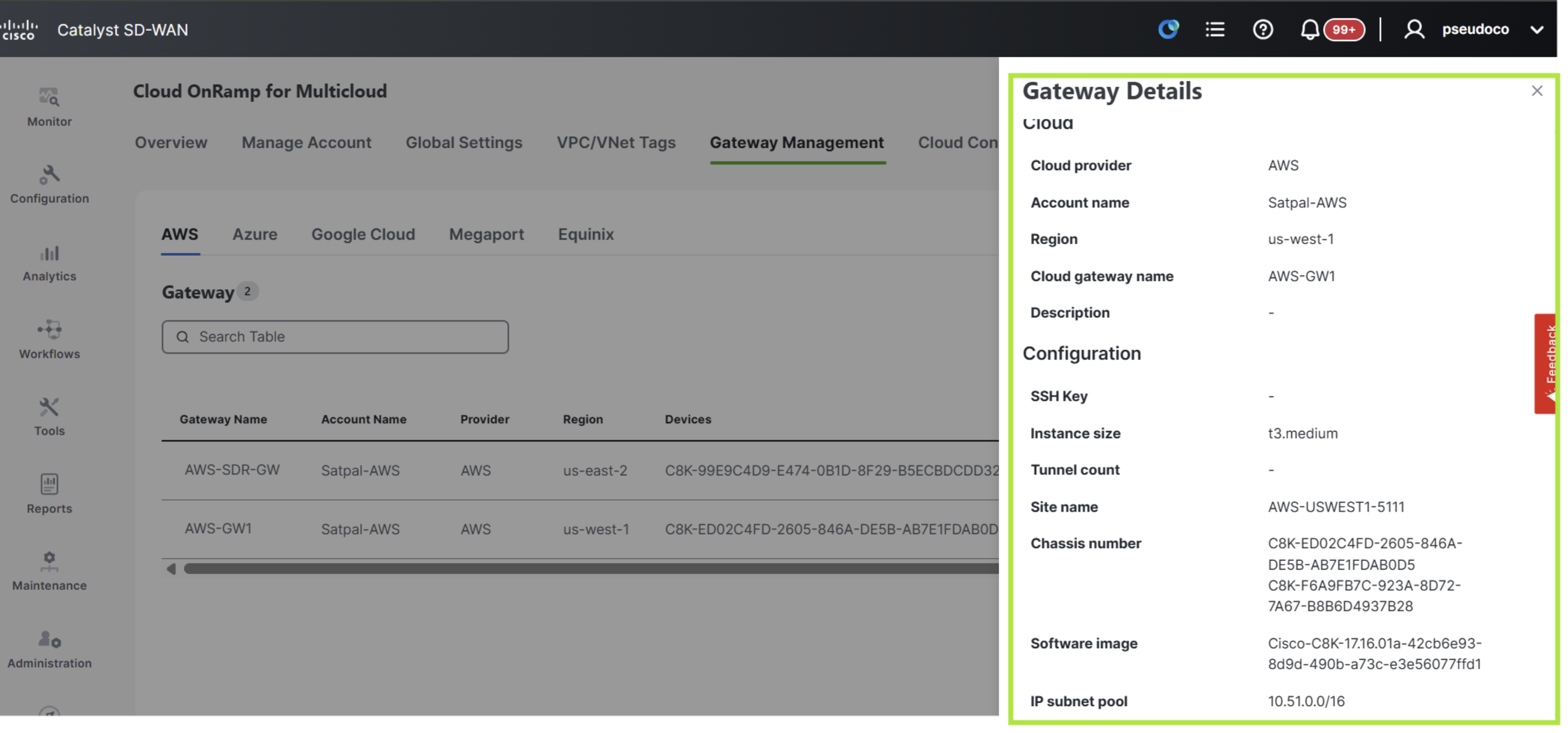Switch to the VPC/VNet Tags tab

pos(616,143)
